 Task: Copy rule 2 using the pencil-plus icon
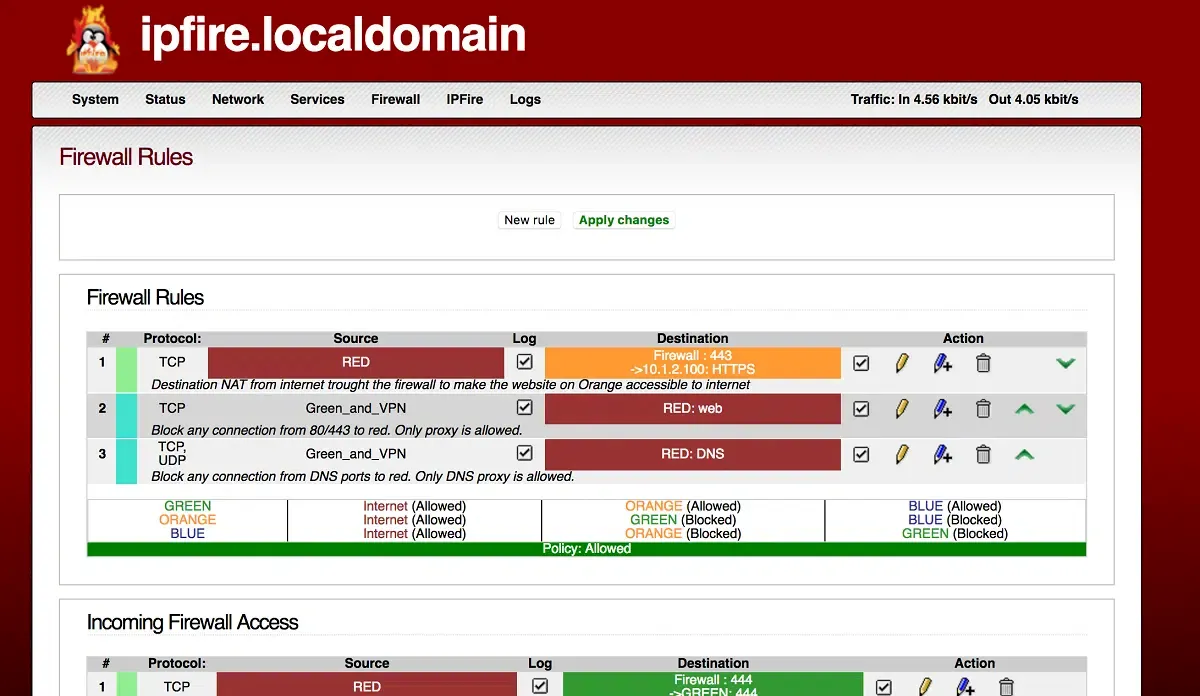click(942, 409)
